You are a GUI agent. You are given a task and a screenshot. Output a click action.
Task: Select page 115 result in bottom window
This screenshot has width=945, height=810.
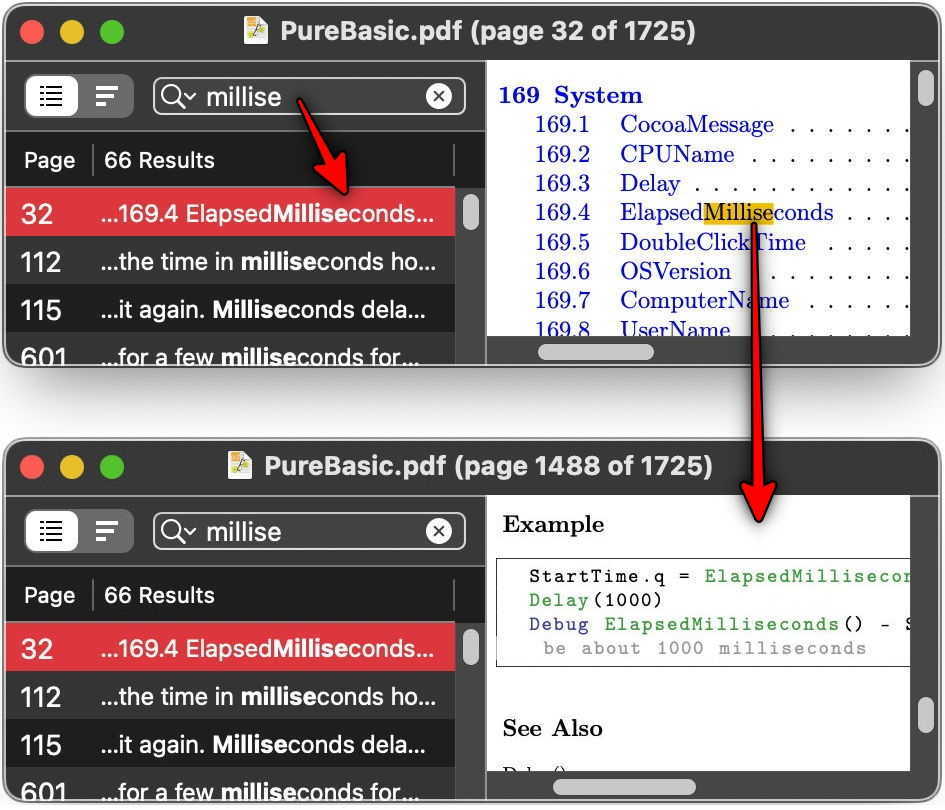(x=230, y=744)
